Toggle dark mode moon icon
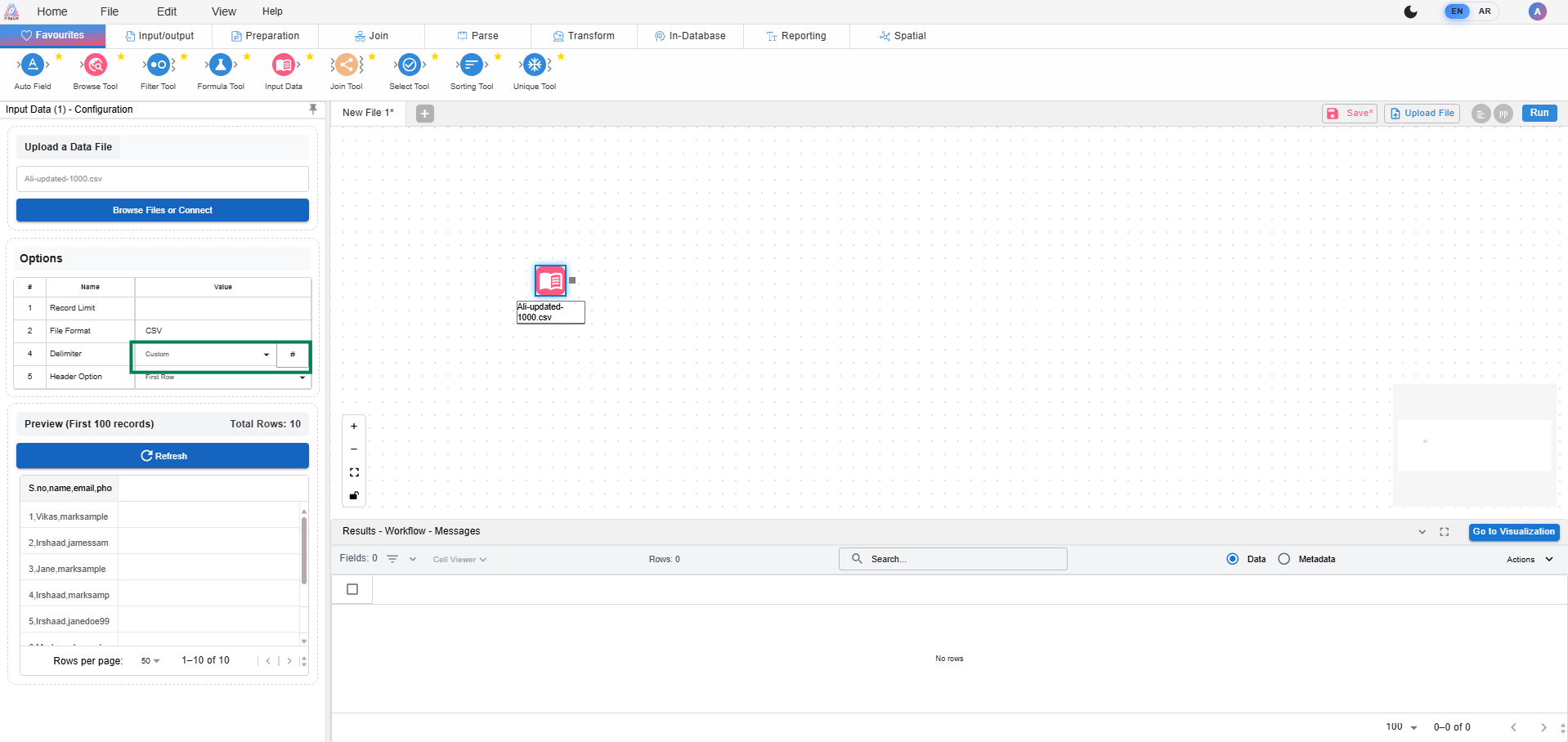 (1410, 11)
